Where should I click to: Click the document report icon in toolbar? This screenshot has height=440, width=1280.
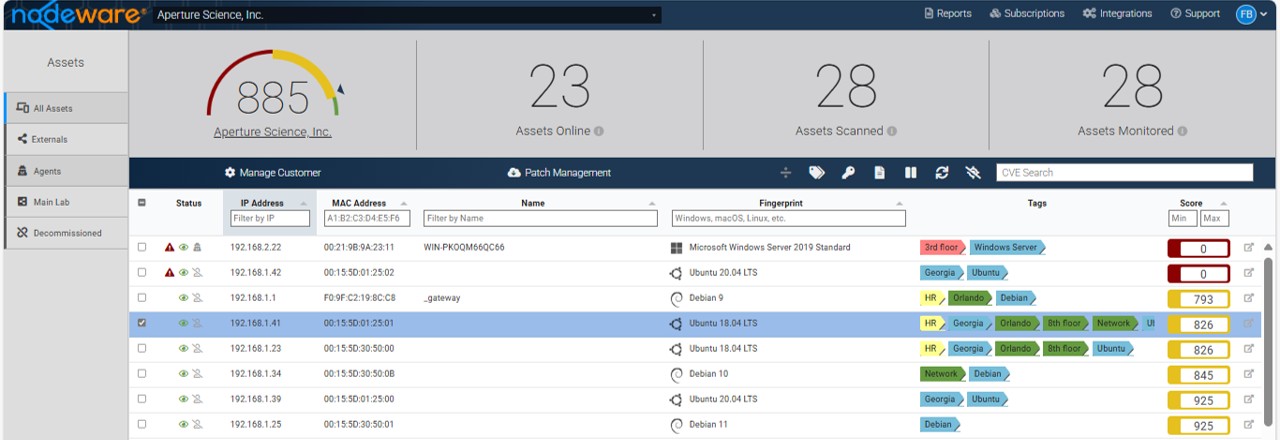(x=879, y=172)
